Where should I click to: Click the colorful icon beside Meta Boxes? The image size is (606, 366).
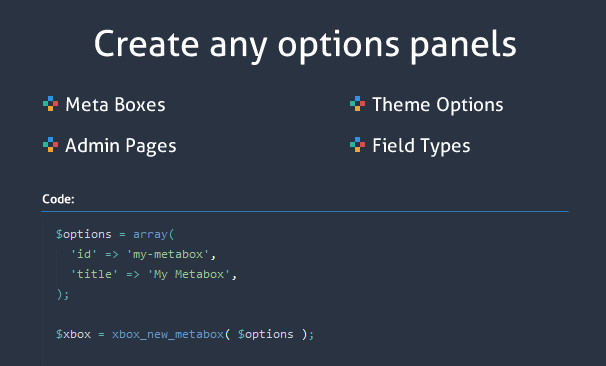(50, 104)
